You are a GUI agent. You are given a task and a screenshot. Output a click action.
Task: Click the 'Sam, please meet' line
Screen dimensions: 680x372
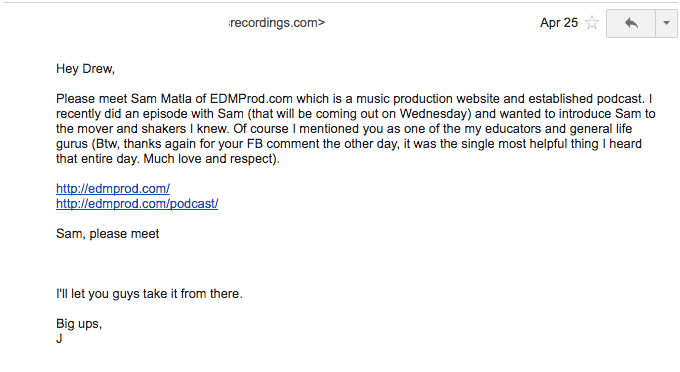tap(108, 234)
